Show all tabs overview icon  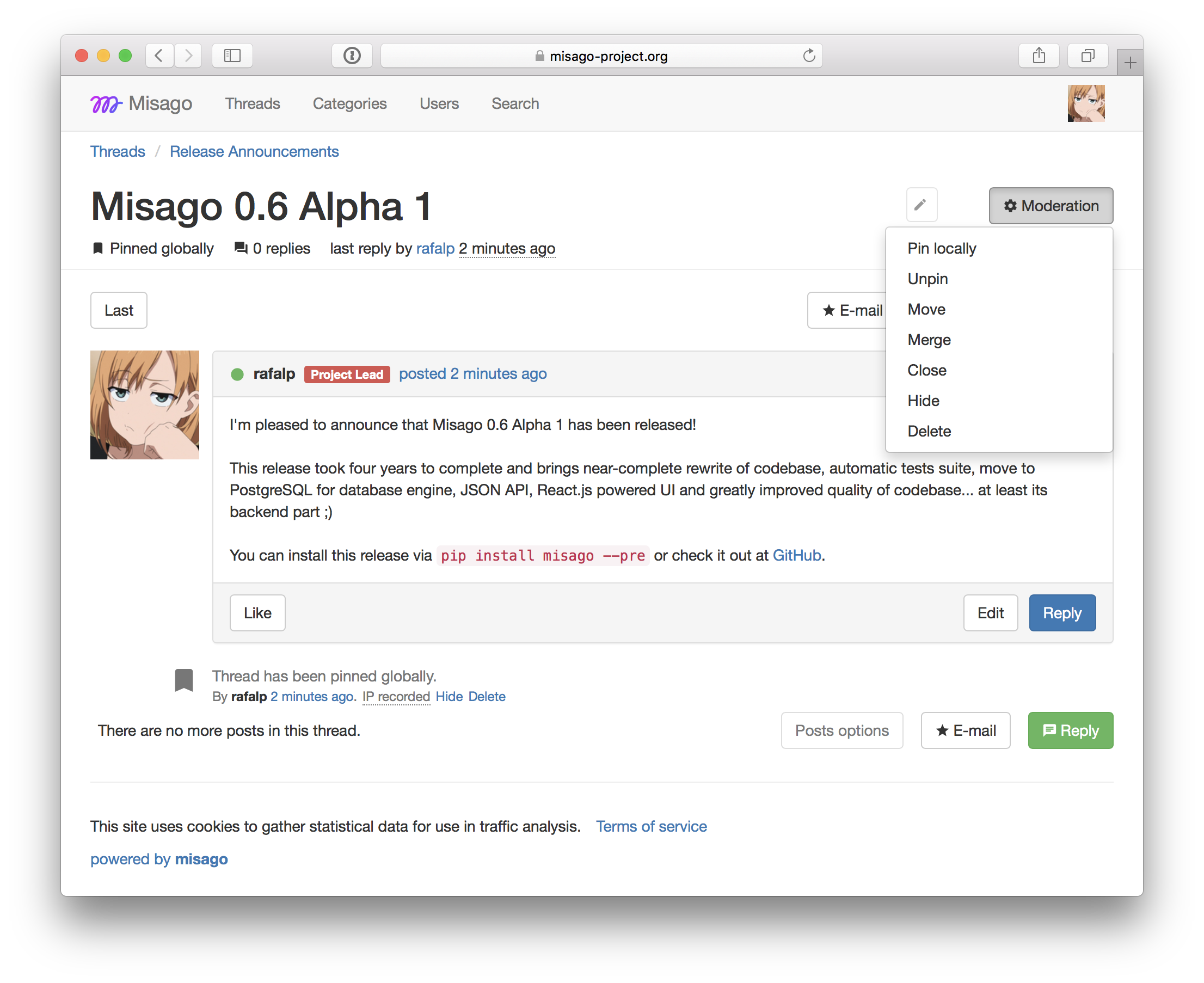pos(1087,56)
